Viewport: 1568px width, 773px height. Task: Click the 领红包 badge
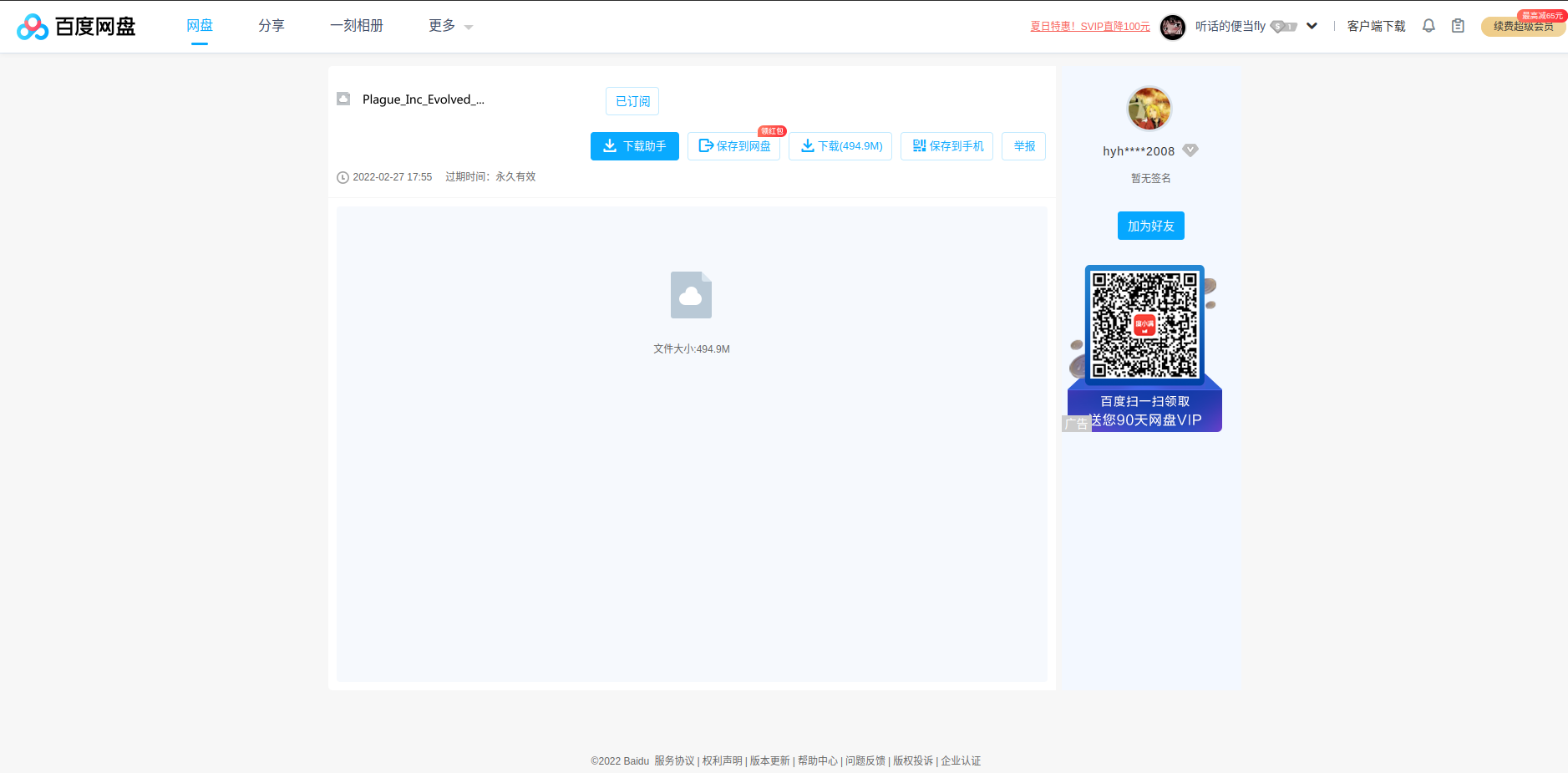click(772, 131)
